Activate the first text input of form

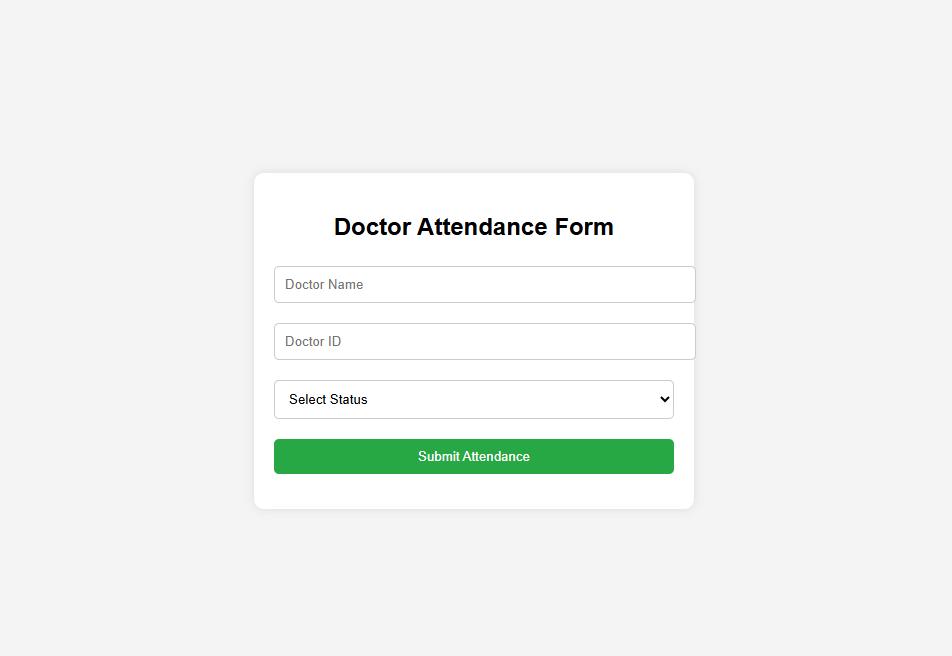484,284
